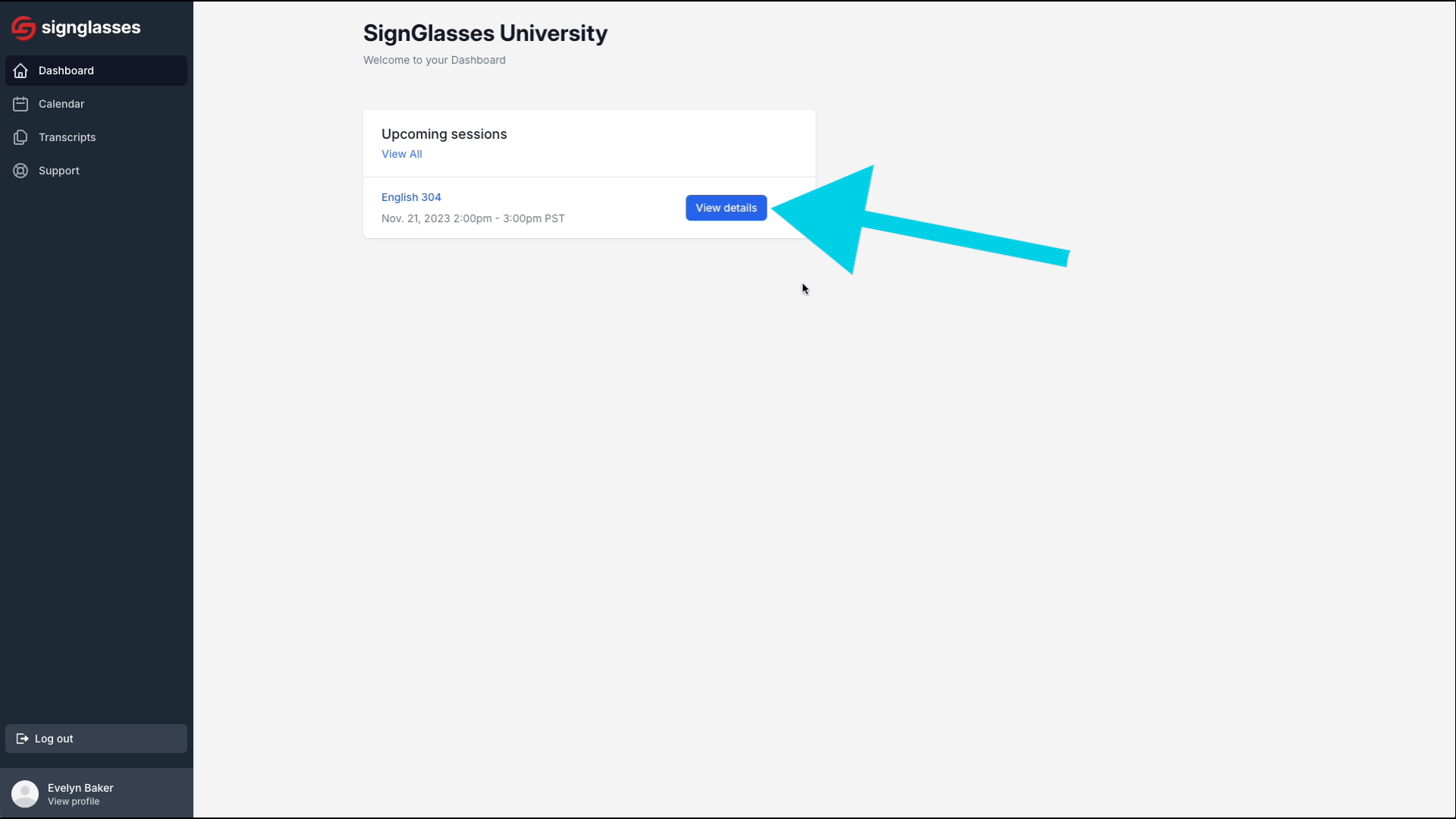Click Evelyn Baker's avatar picture

(25, 794)
